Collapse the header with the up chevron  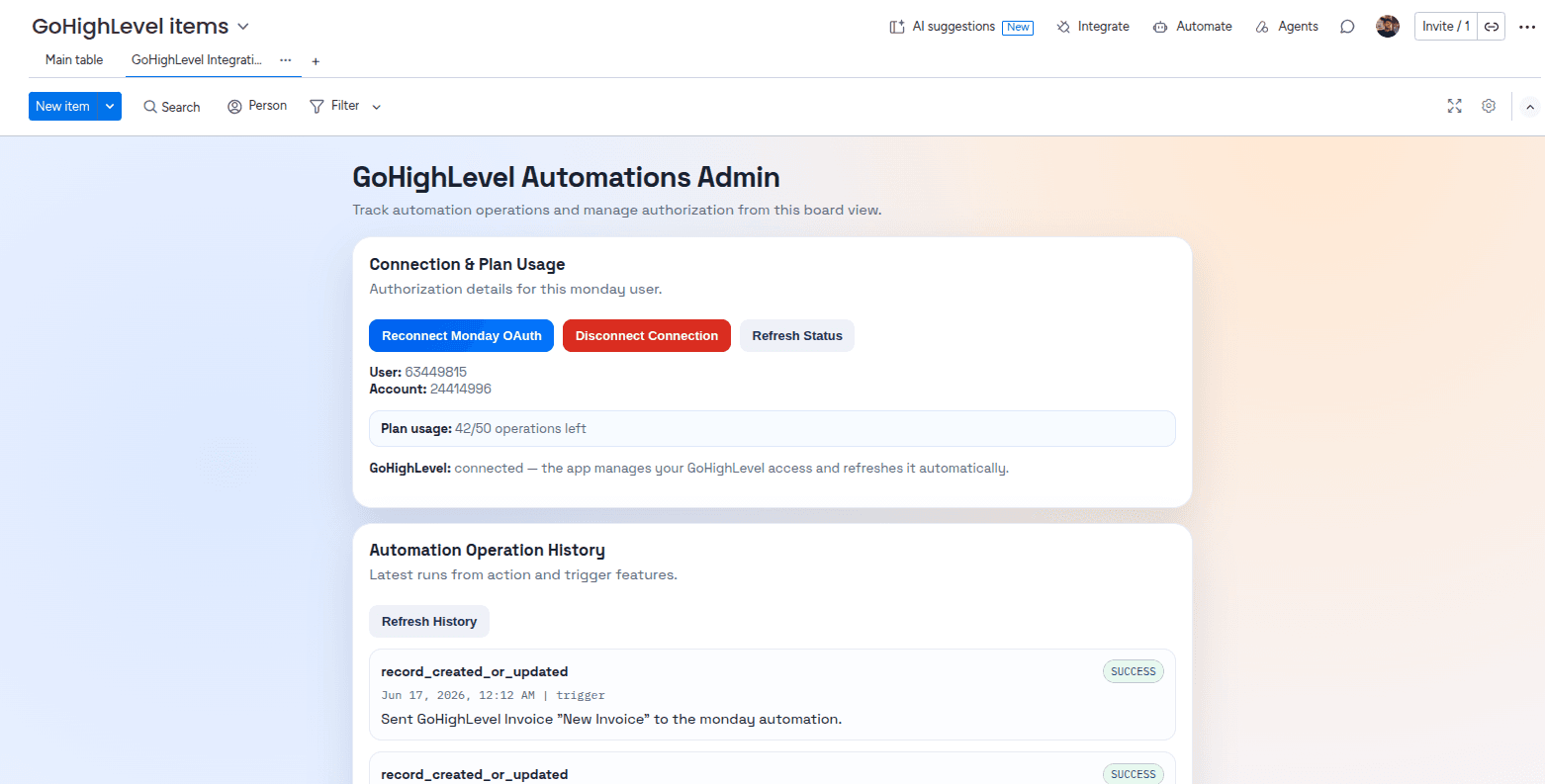tap(1529, 107)
